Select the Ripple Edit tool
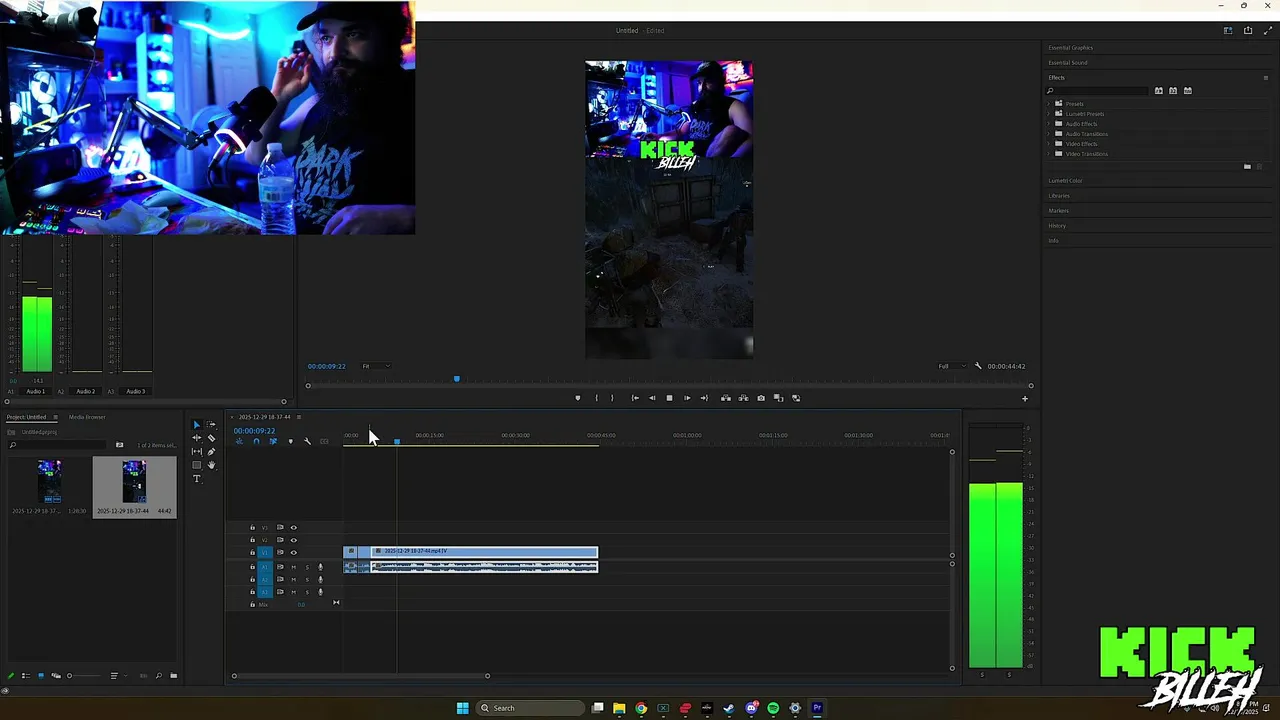The width and height of the screenshot is (1280, 720). (197, 438)
